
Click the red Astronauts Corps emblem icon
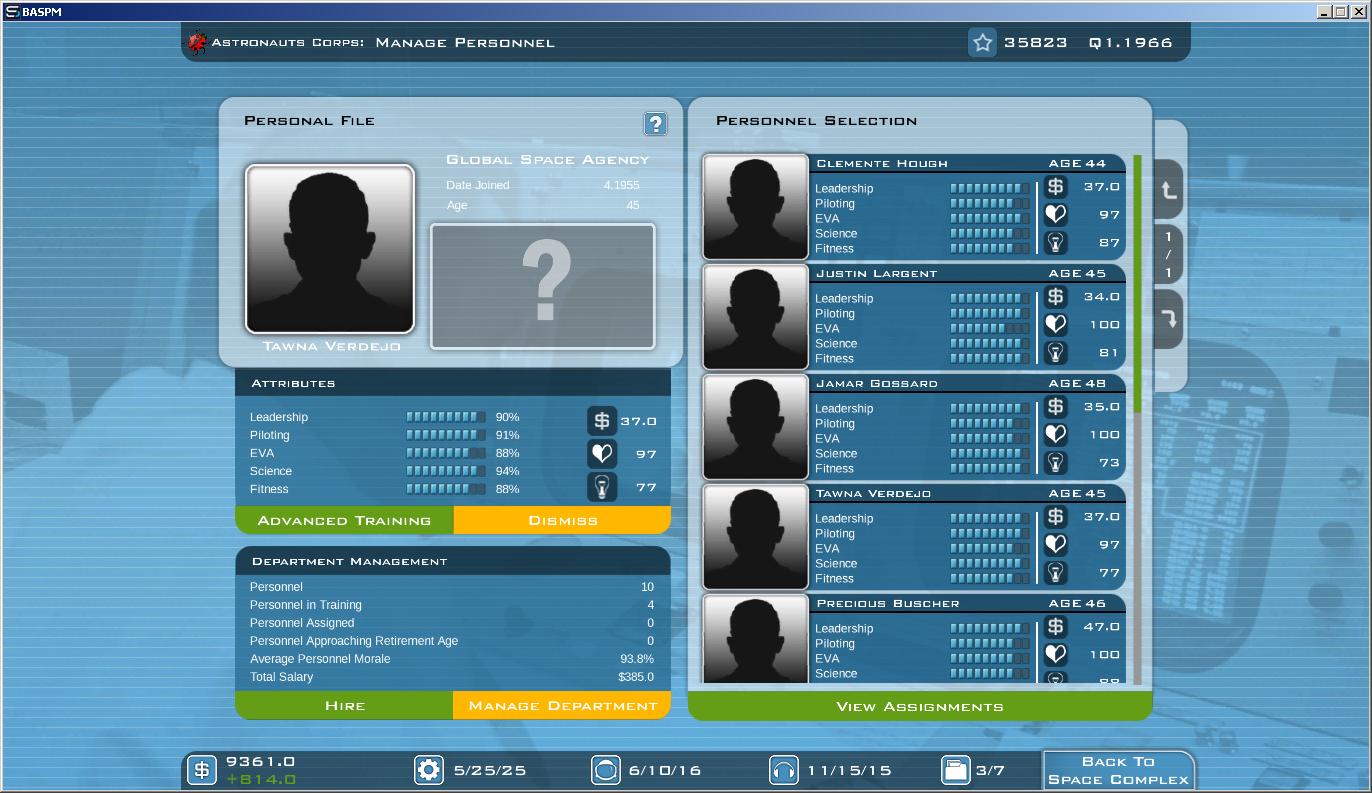click(197, 42)
